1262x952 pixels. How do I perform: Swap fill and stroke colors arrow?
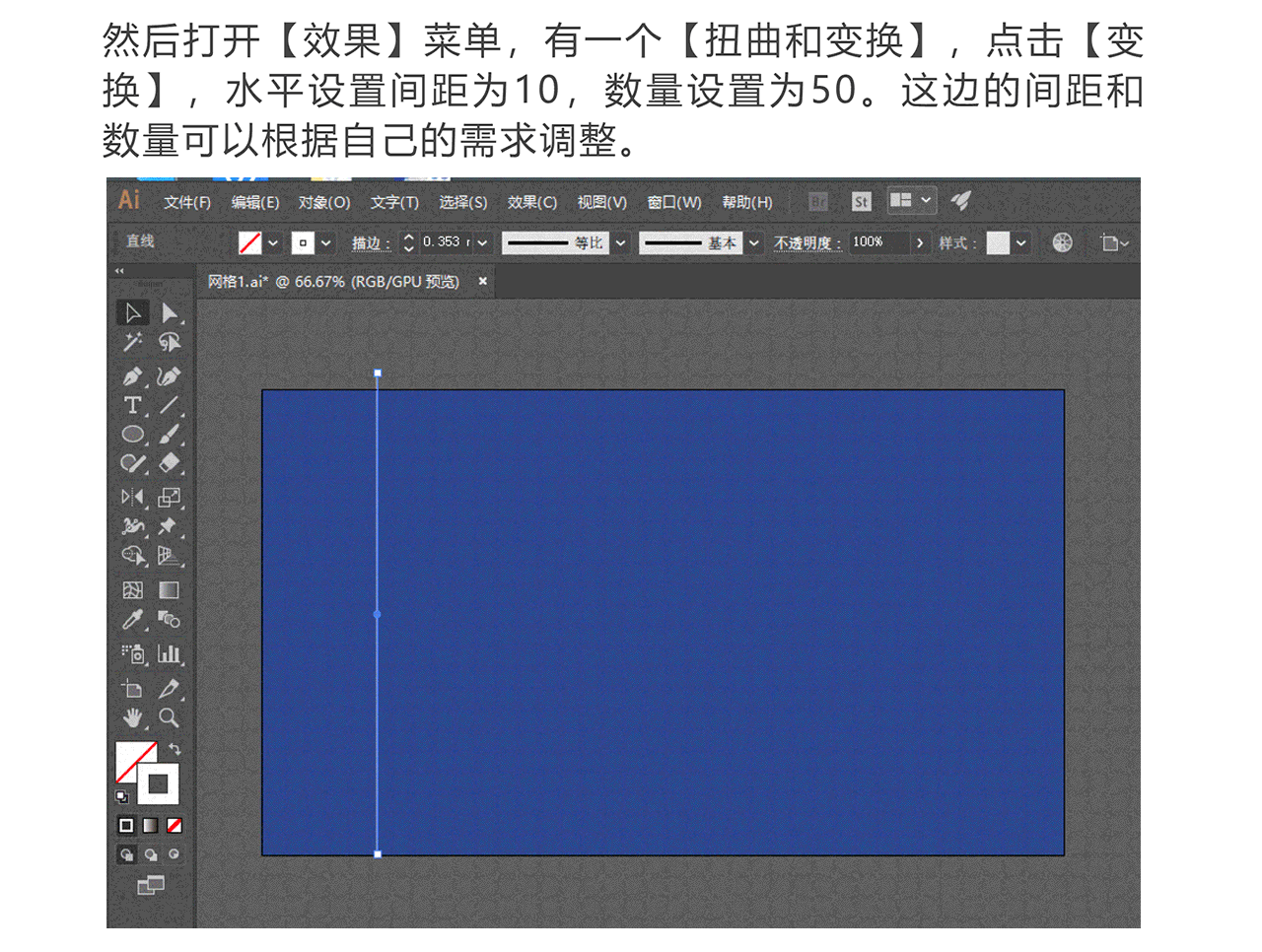tap(175, 750)
